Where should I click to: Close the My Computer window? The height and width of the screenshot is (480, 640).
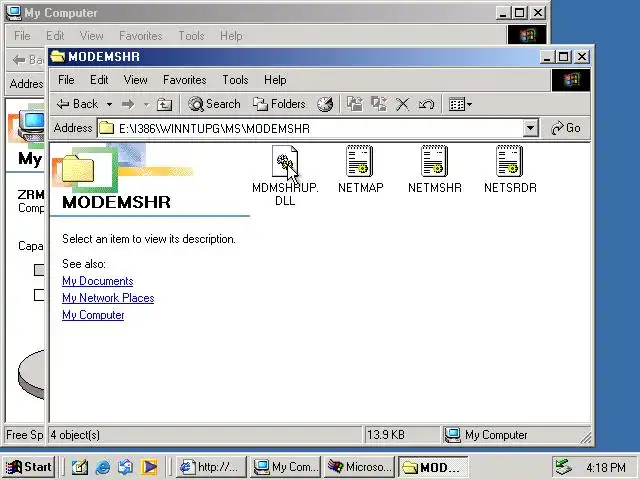pos(538,13)
